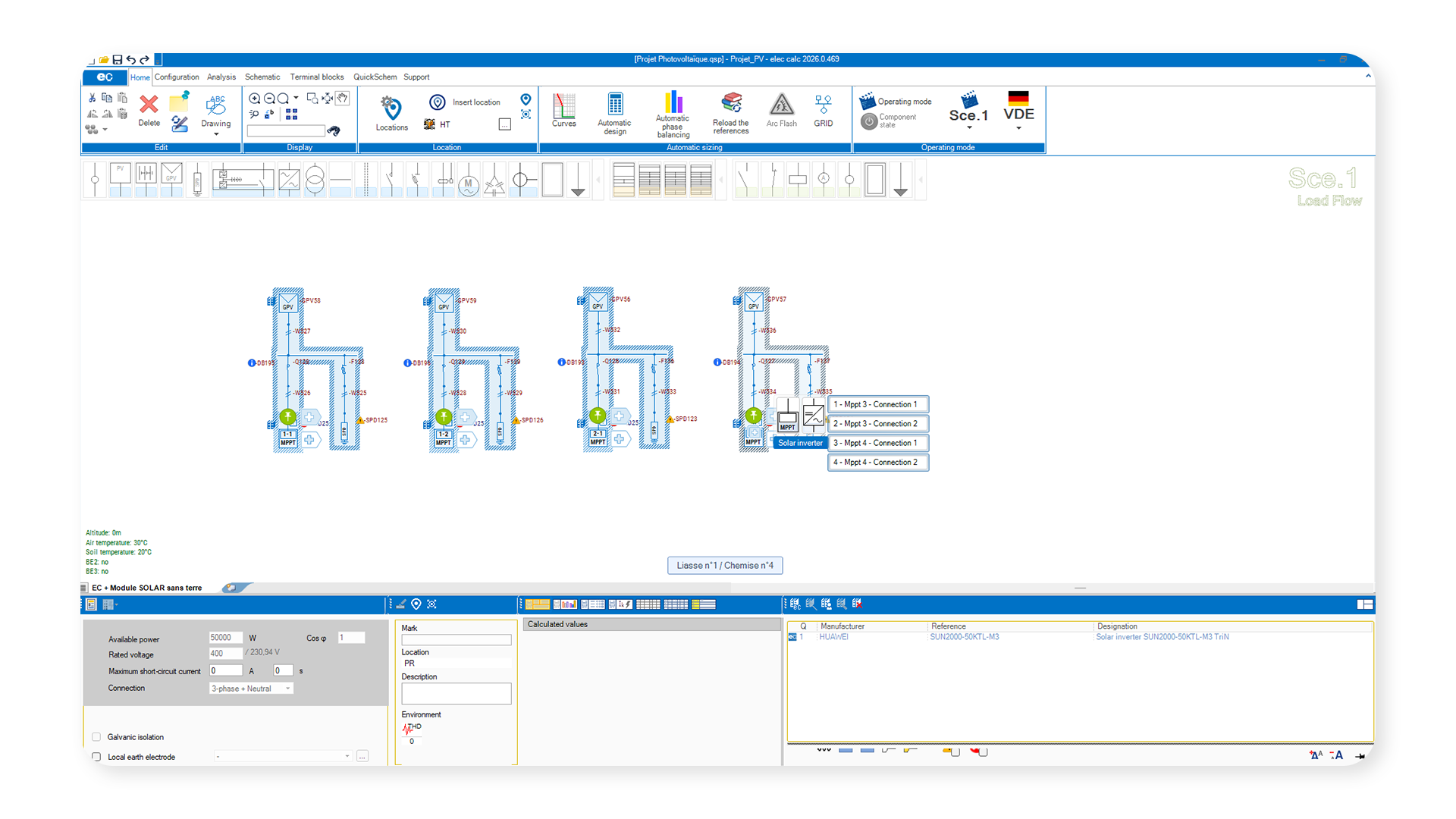Viewport: 1456px width, 819px height.
Task: Open the Configuration ribbon tab
Action: (177, 77)
